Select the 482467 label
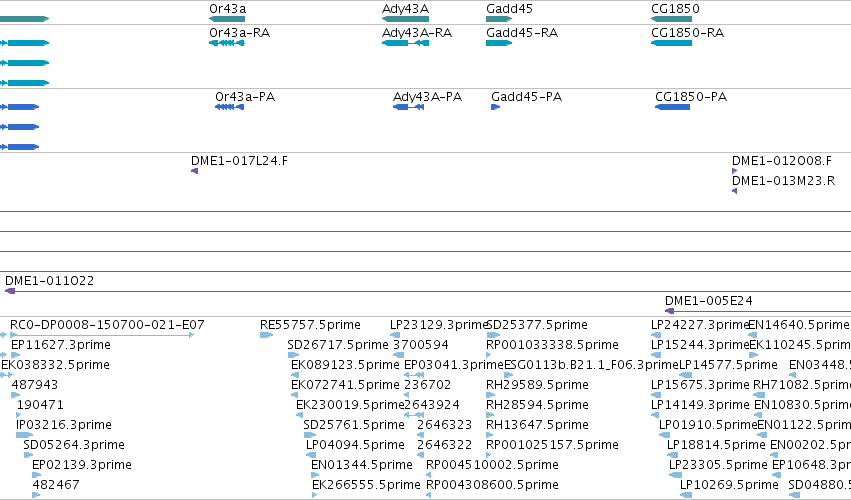The height and width of the screenshot is (500, 851). [56, 485]
